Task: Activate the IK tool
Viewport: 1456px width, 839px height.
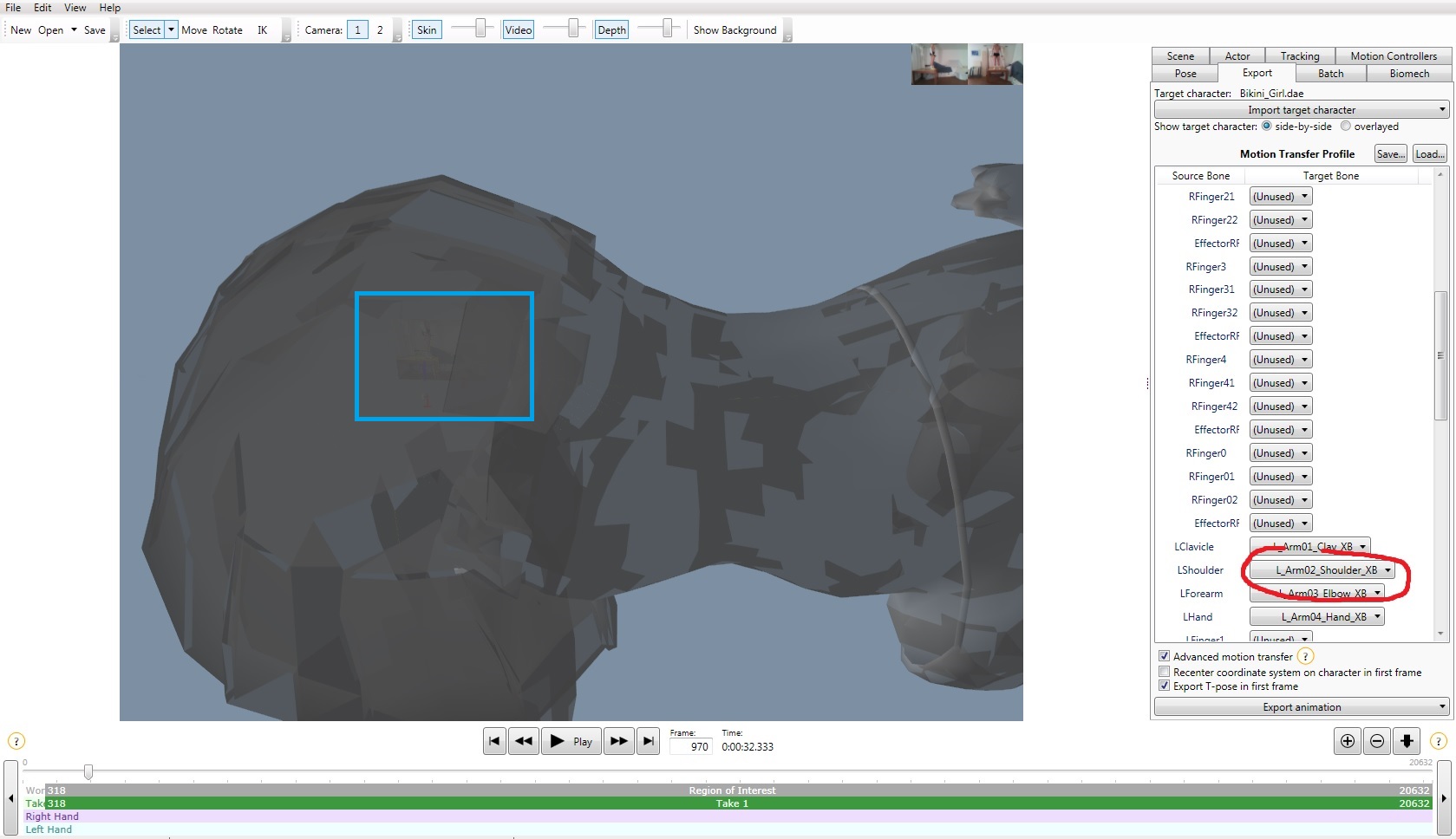Action: (262, 29)
